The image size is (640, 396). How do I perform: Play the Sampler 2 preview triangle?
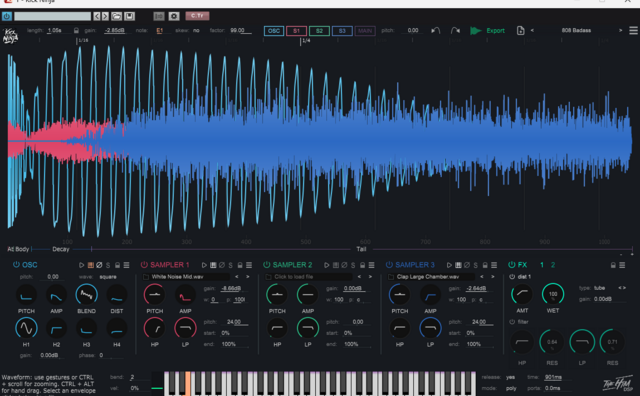click(x=326, y=265)
